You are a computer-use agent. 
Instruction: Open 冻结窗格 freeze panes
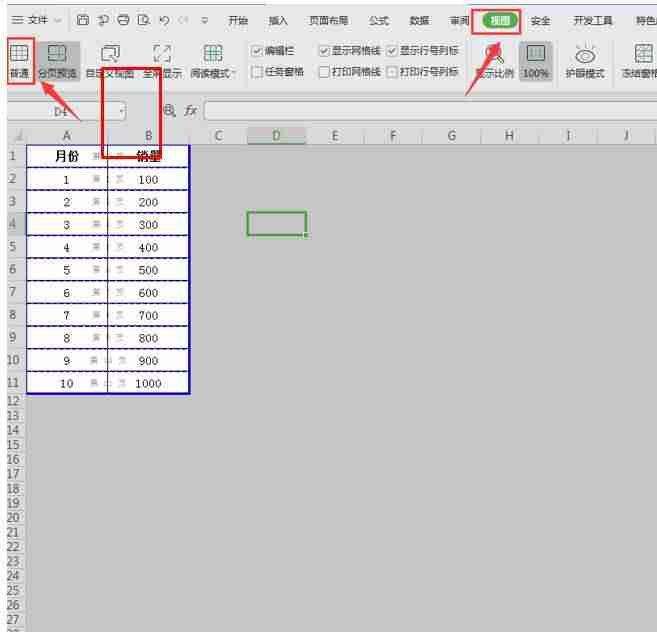point(639,61)
